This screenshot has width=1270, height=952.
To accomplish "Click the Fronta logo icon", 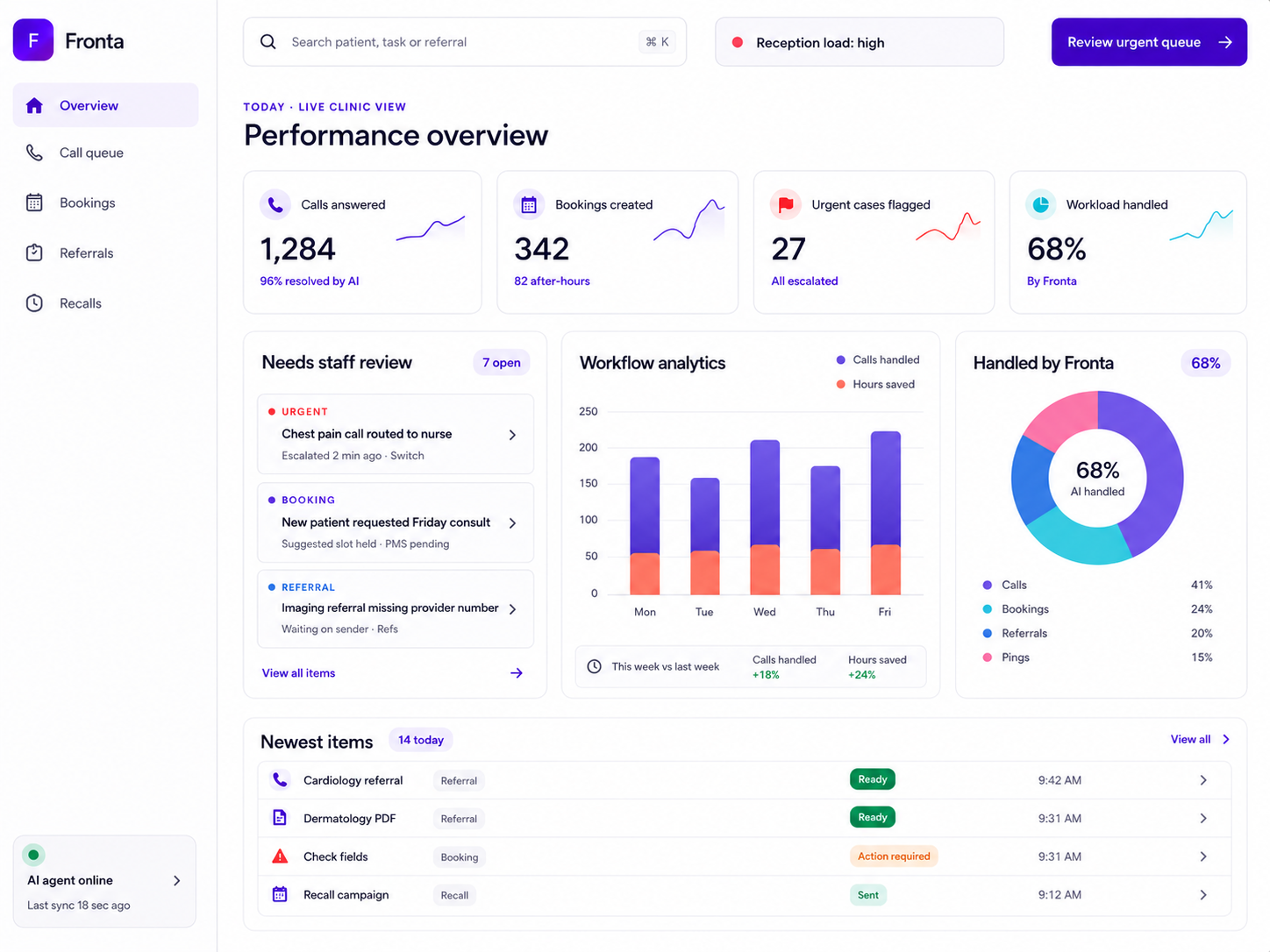I will click(x=33, y=40).
